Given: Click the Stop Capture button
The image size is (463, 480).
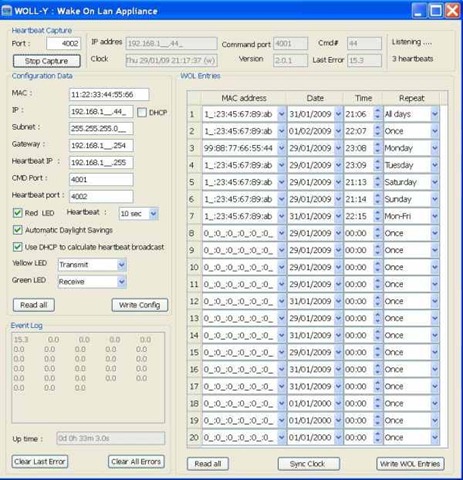Looking at the screenshot, I should 47,61.
